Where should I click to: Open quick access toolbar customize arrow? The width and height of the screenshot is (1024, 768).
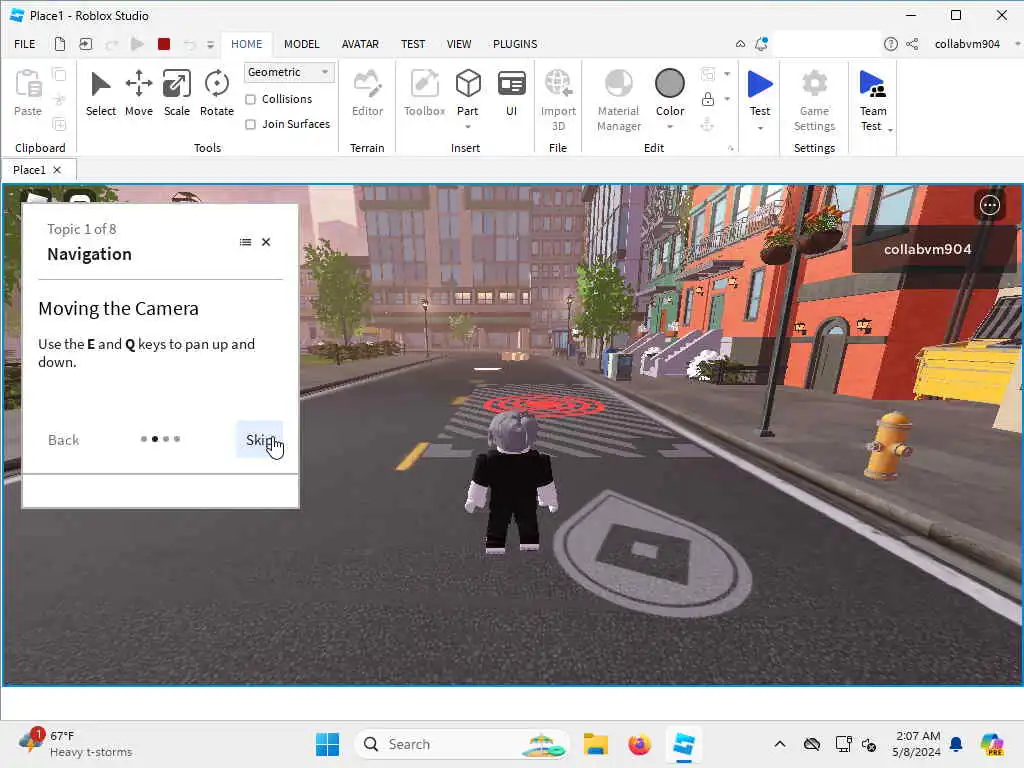click(210, 44)
